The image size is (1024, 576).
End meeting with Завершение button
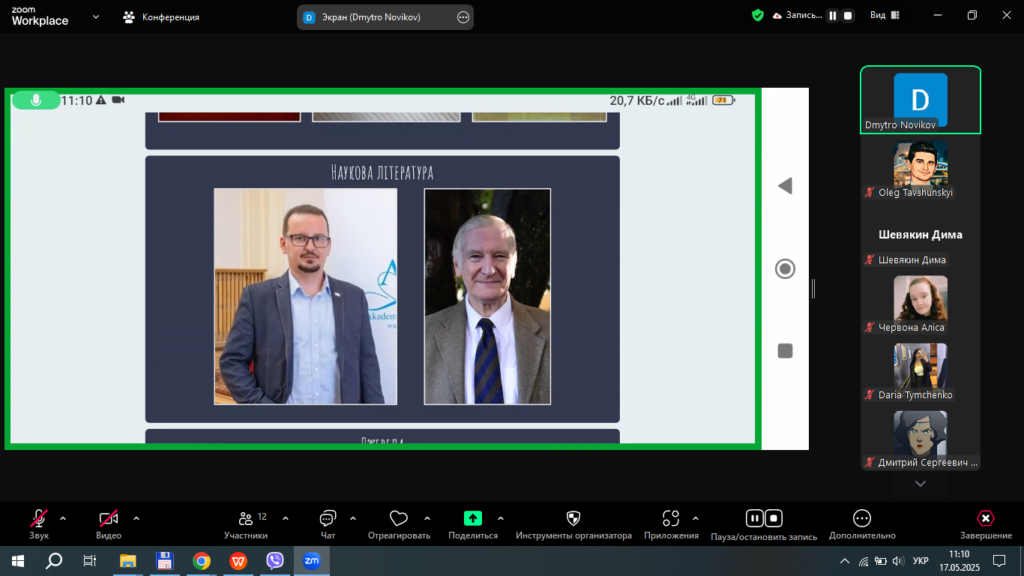tap(985, 524)
